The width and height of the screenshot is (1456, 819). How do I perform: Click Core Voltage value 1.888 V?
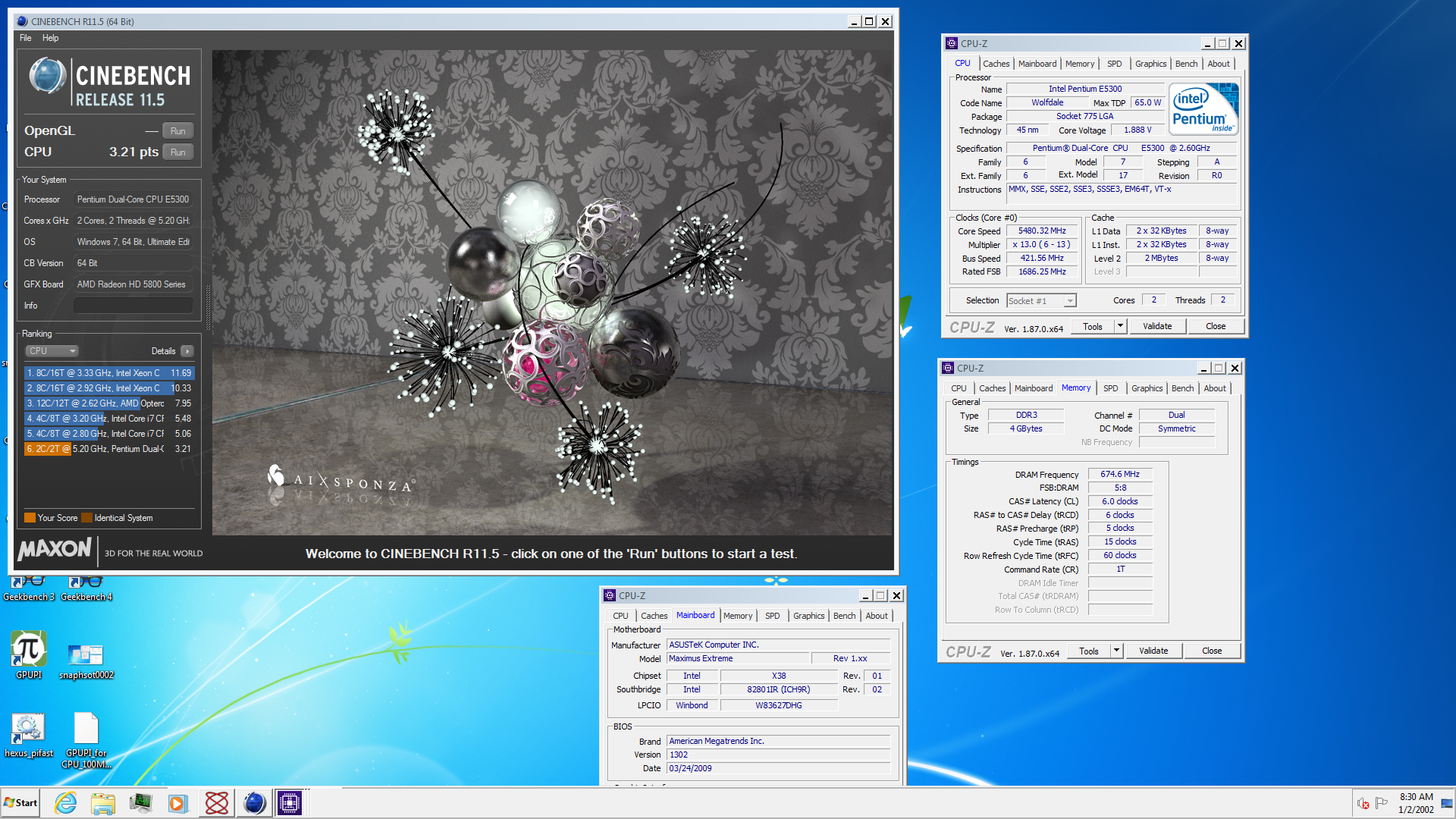pos(1137,130)
